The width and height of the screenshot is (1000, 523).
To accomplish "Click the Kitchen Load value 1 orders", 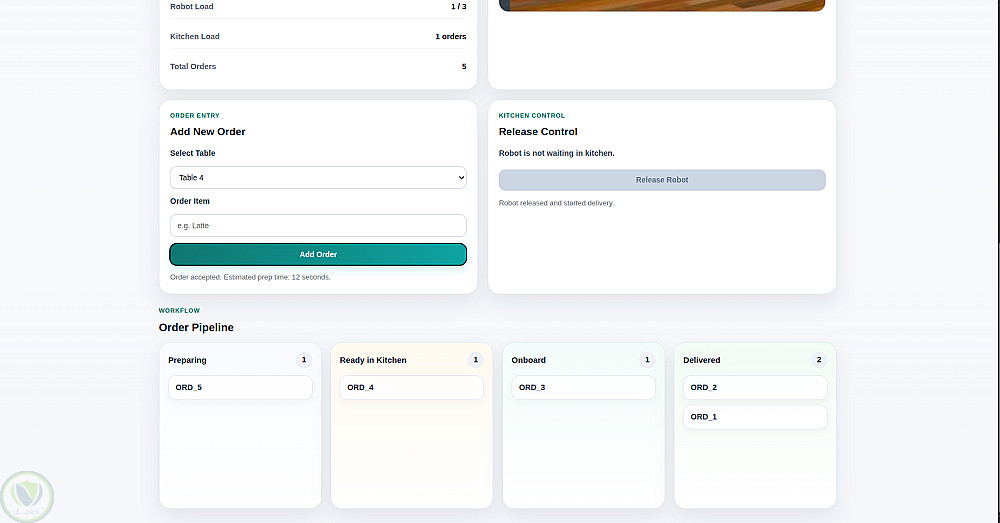I will [x=451, y=36].
